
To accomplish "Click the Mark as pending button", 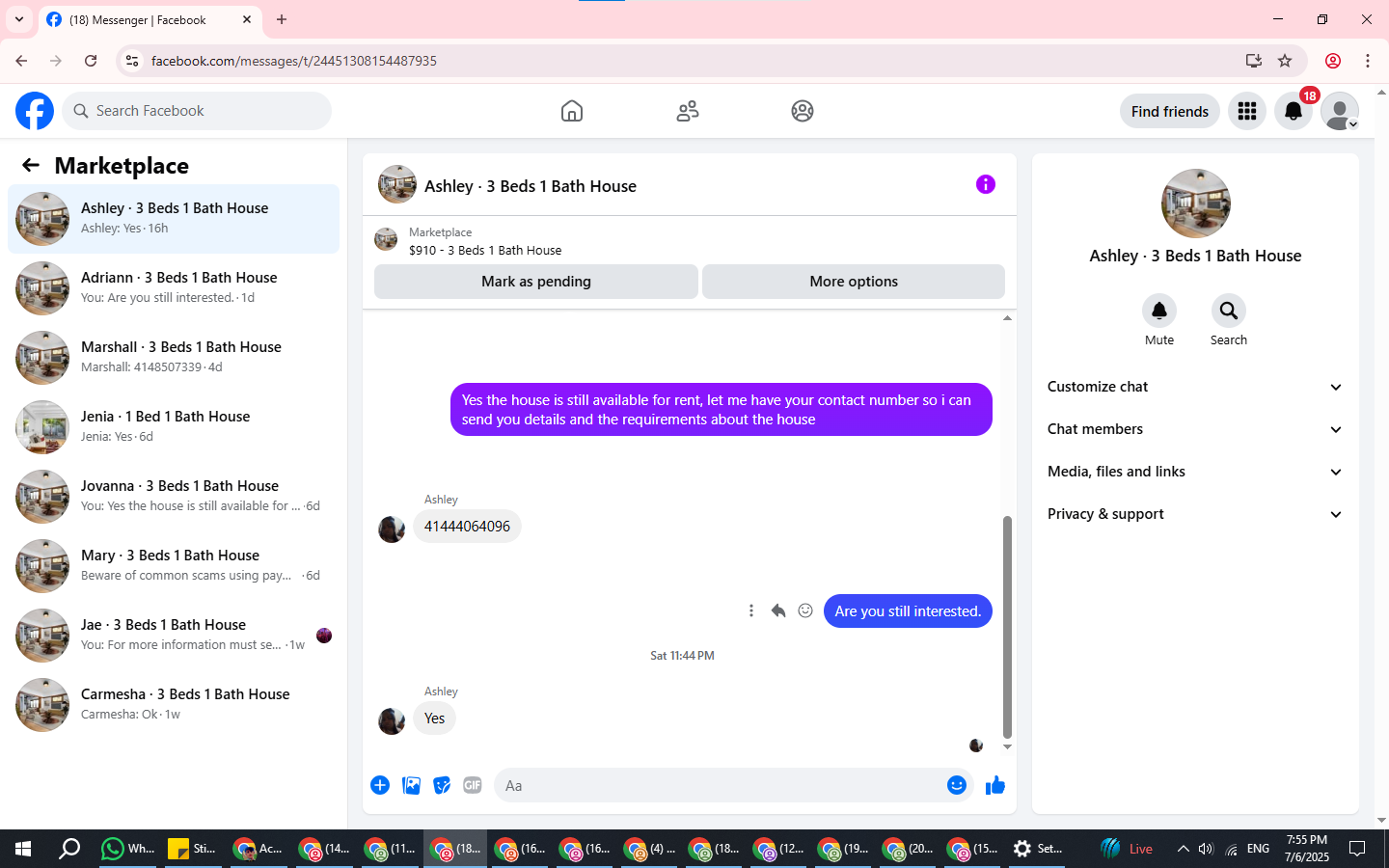I will click(x=536, y=282).
